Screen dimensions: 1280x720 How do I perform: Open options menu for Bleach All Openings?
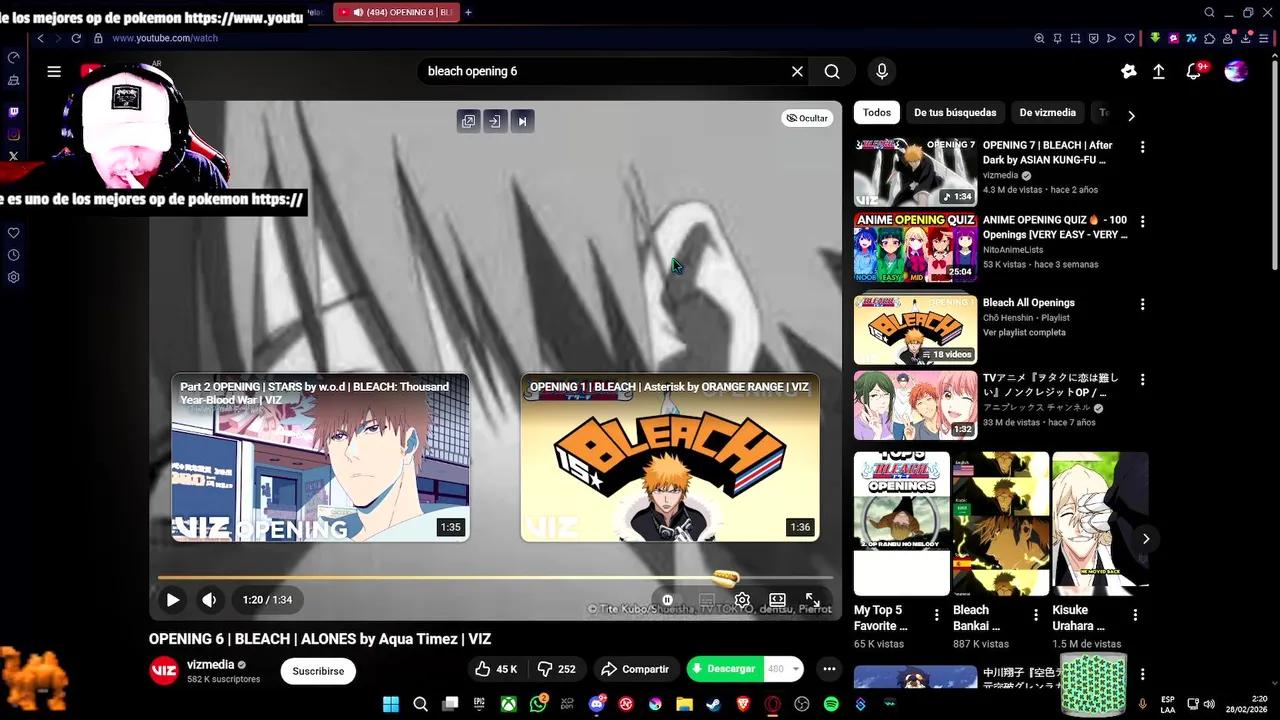(x=1142, y=304)
